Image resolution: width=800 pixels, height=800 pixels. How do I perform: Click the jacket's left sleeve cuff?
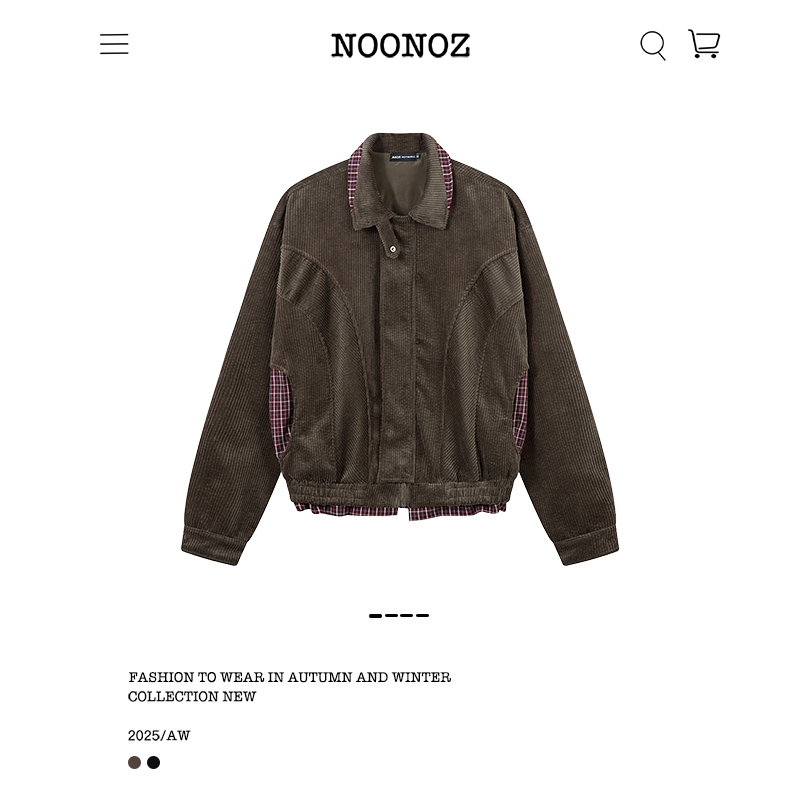(211, 546)
